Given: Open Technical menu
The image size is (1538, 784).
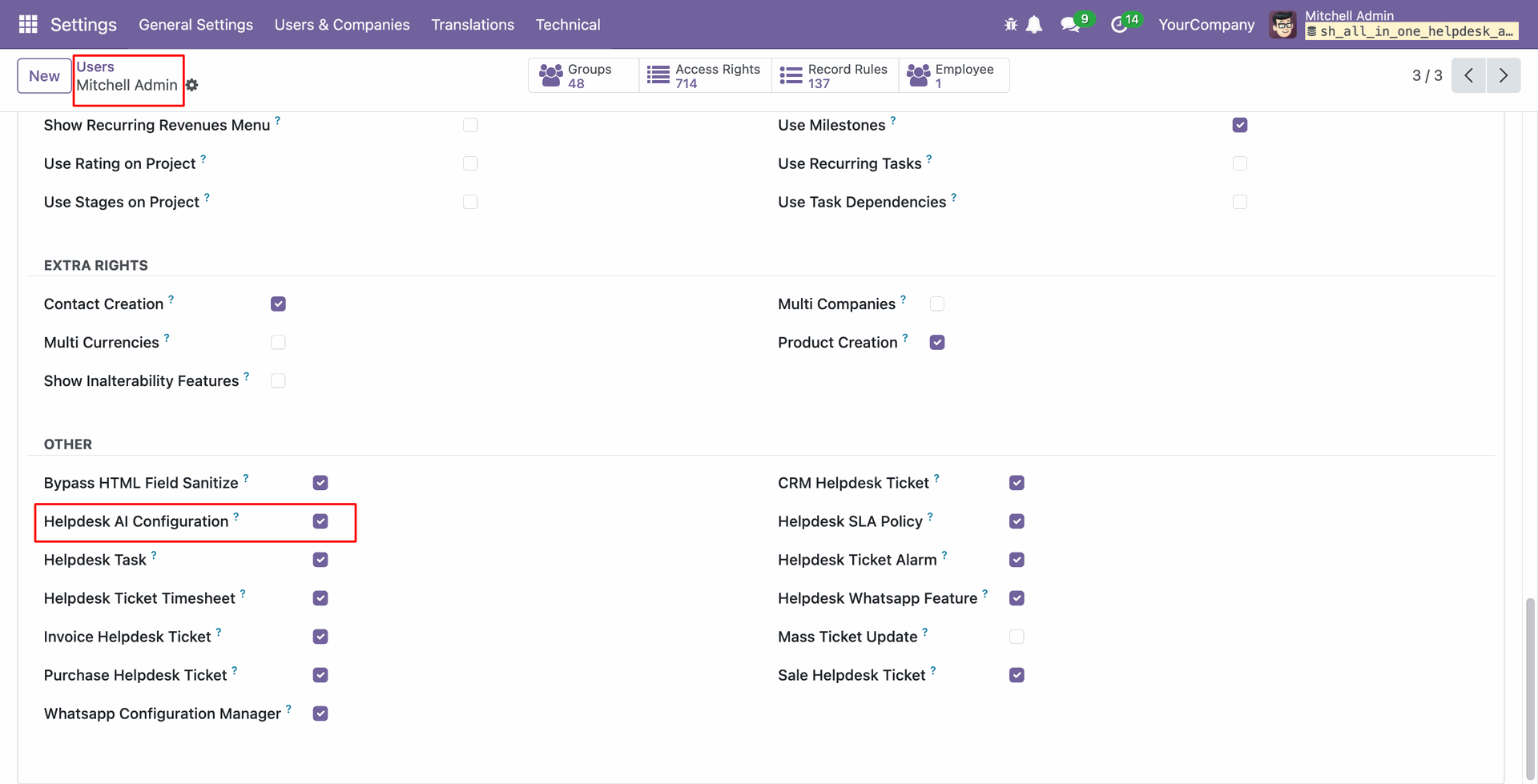Looking at the screenshot, I should 568,25.
